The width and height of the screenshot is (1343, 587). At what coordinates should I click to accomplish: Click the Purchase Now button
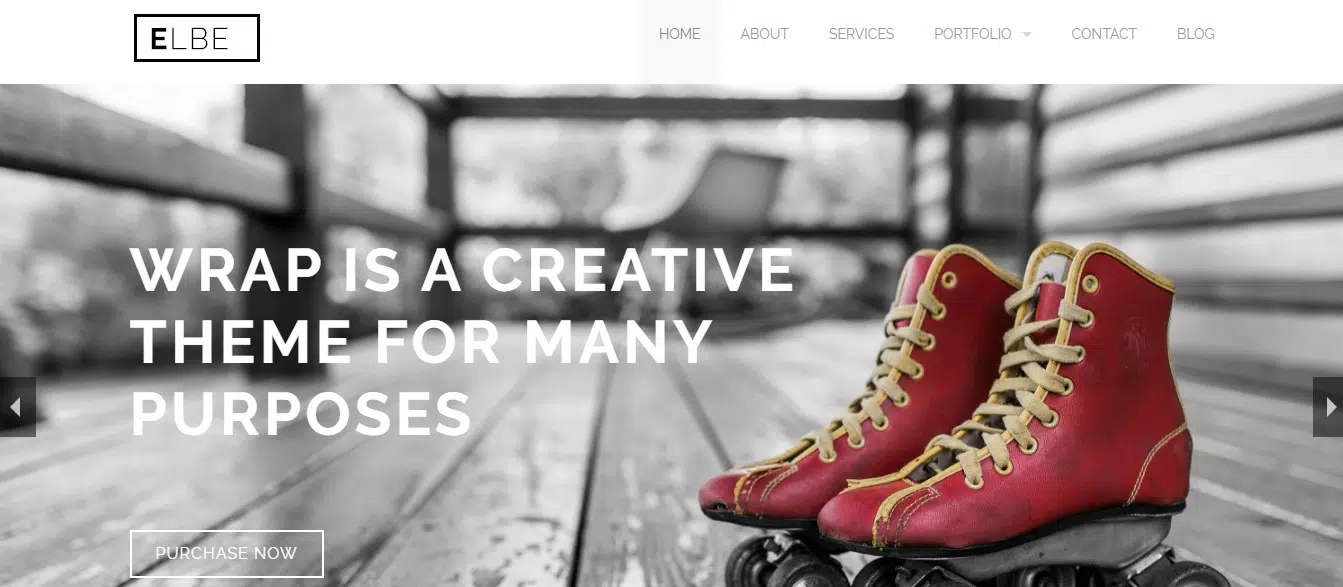coord(227,553)
